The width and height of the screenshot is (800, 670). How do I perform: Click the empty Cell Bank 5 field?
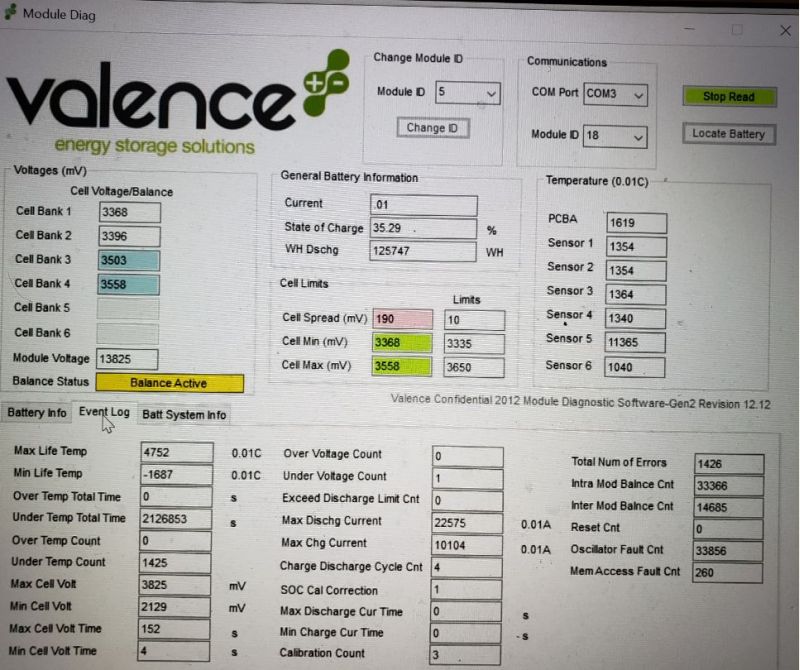(x=128, y=309)
